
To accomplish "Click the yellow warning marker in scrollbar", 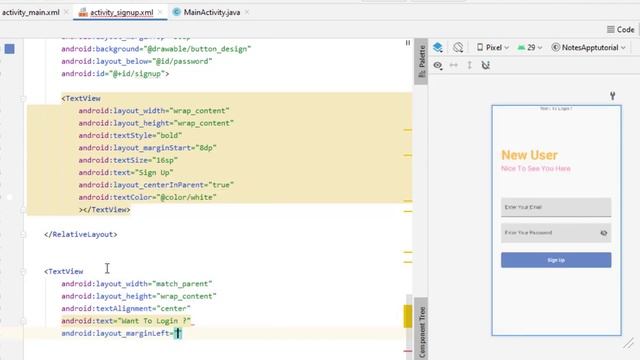I will 408,316.
